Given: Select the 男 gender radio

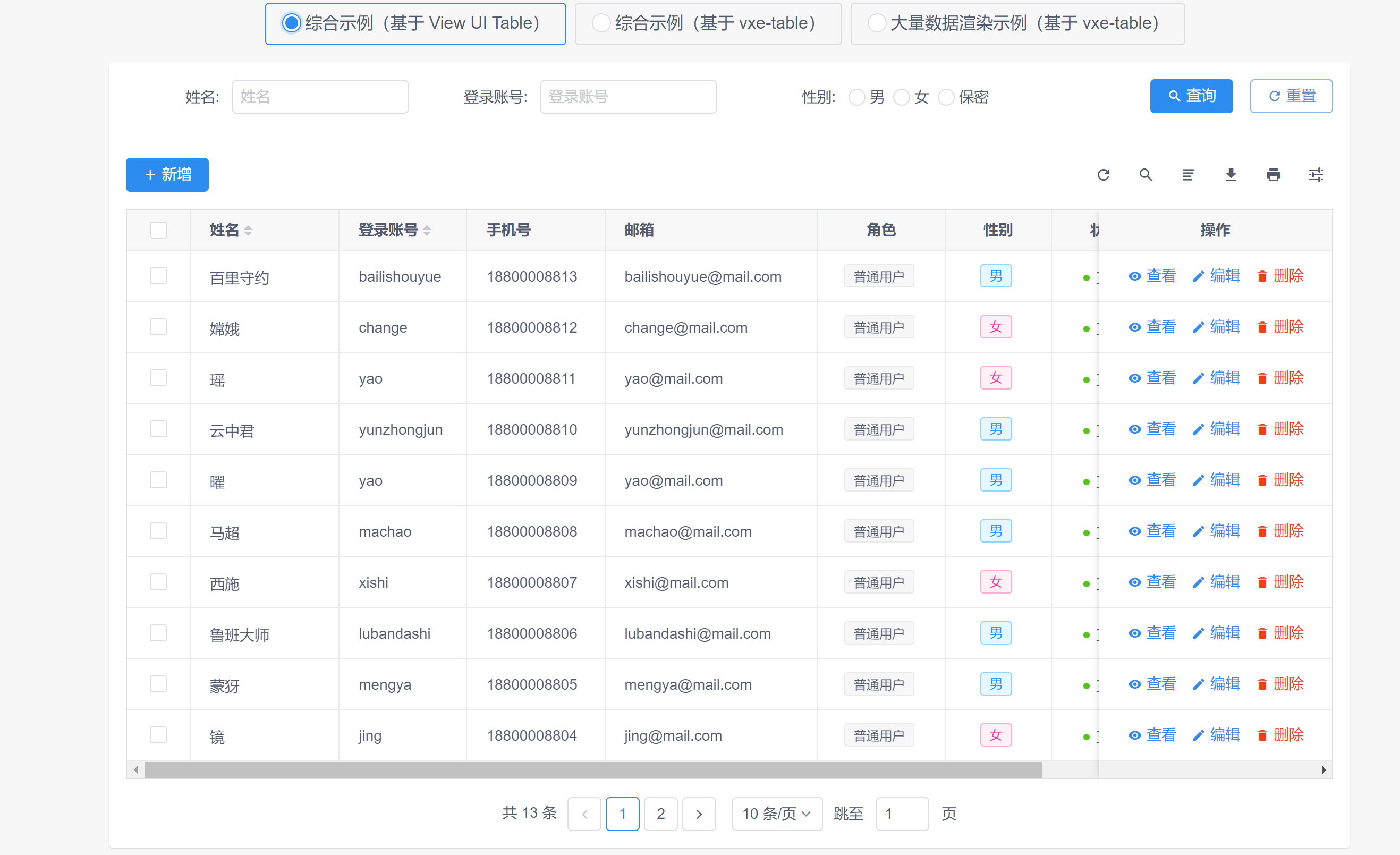Looking at the screenshot, I should [857, 97].
